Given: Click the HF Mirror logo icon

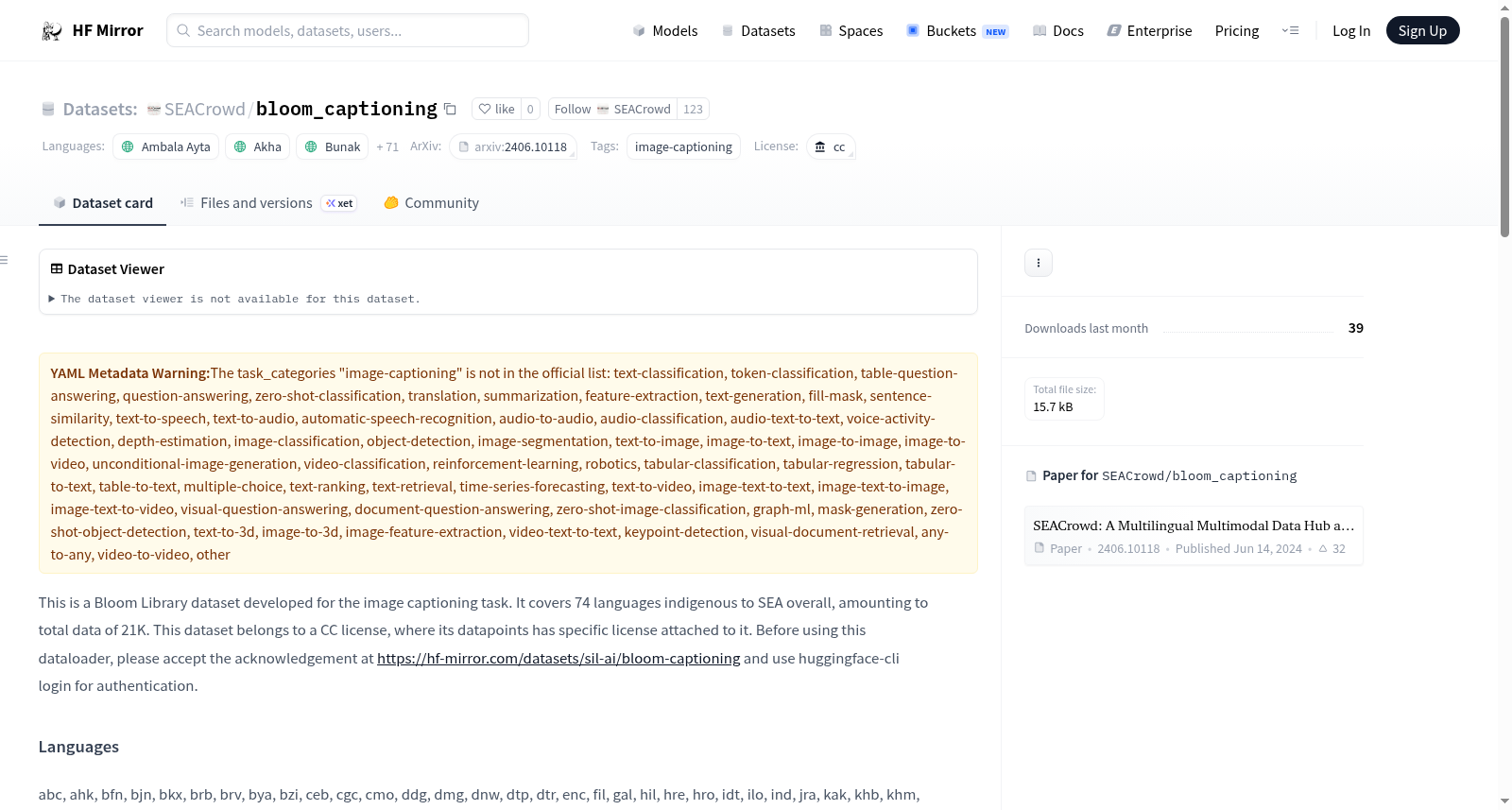Looking at the screenshot, I should coord(52,31).
